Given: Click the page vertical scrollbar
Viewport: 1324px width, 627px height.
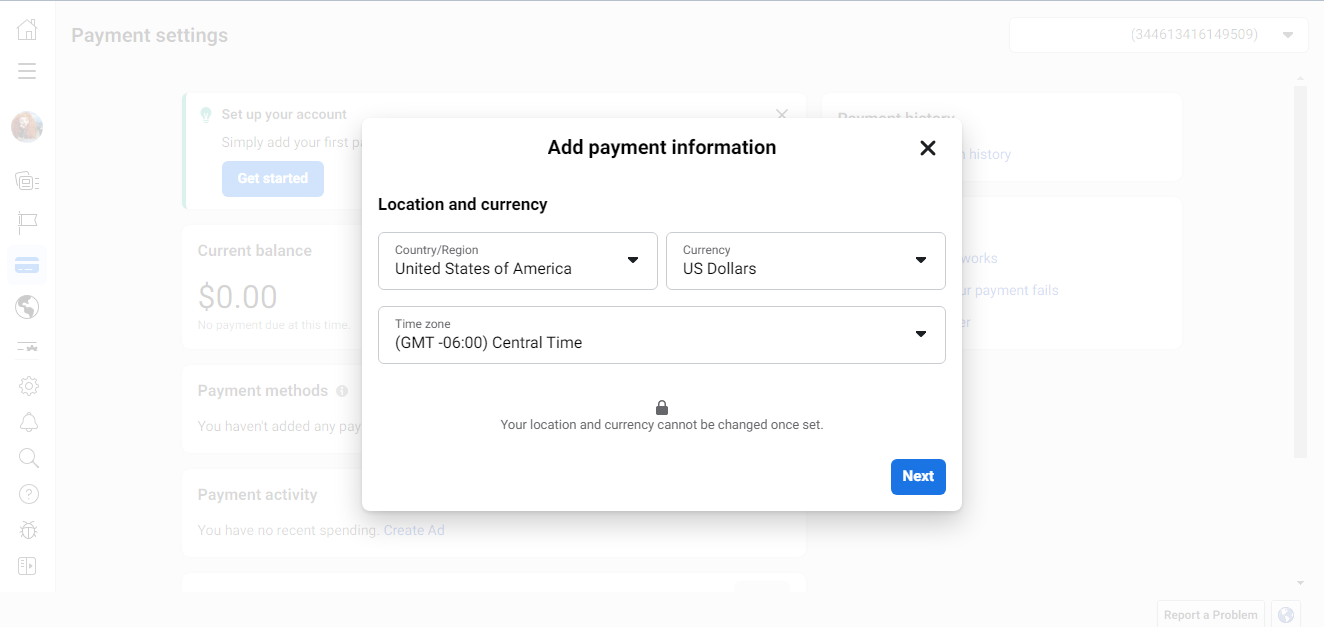Looking at the screenshot, I should [x=1300, y=270].
